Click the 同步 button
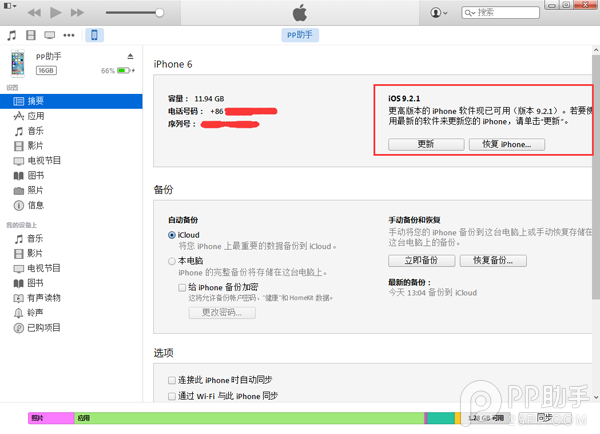 (x=544, y=418)
